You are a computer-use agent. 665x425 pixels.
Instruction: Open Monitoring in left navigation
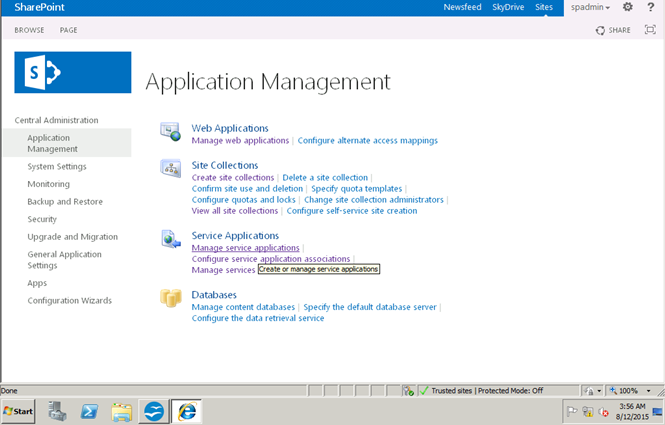pyautogui.click(x=48, y=184)
